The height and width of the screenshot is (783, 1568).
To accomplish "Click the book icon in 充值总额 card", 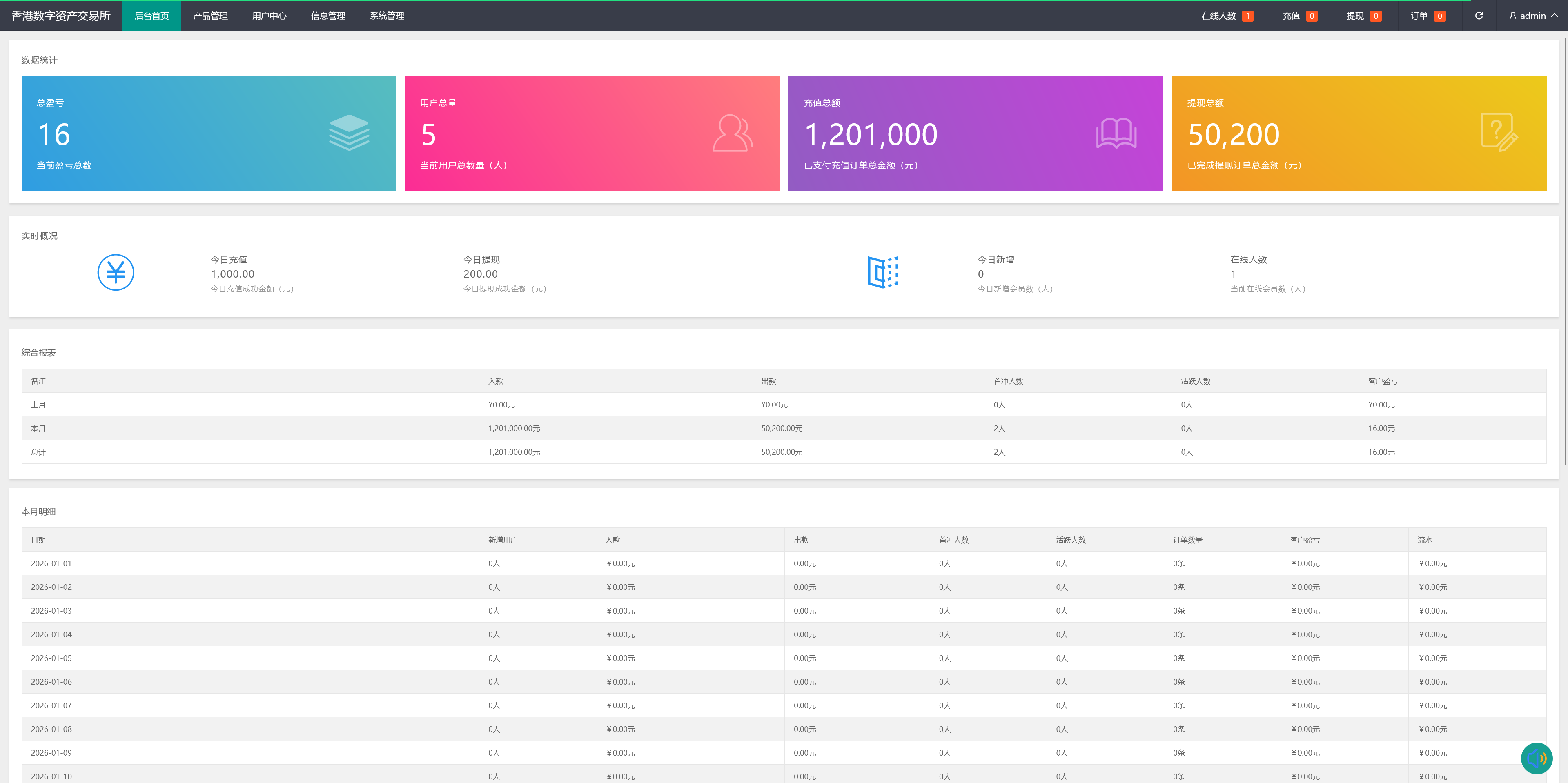I will [1116, 133].
